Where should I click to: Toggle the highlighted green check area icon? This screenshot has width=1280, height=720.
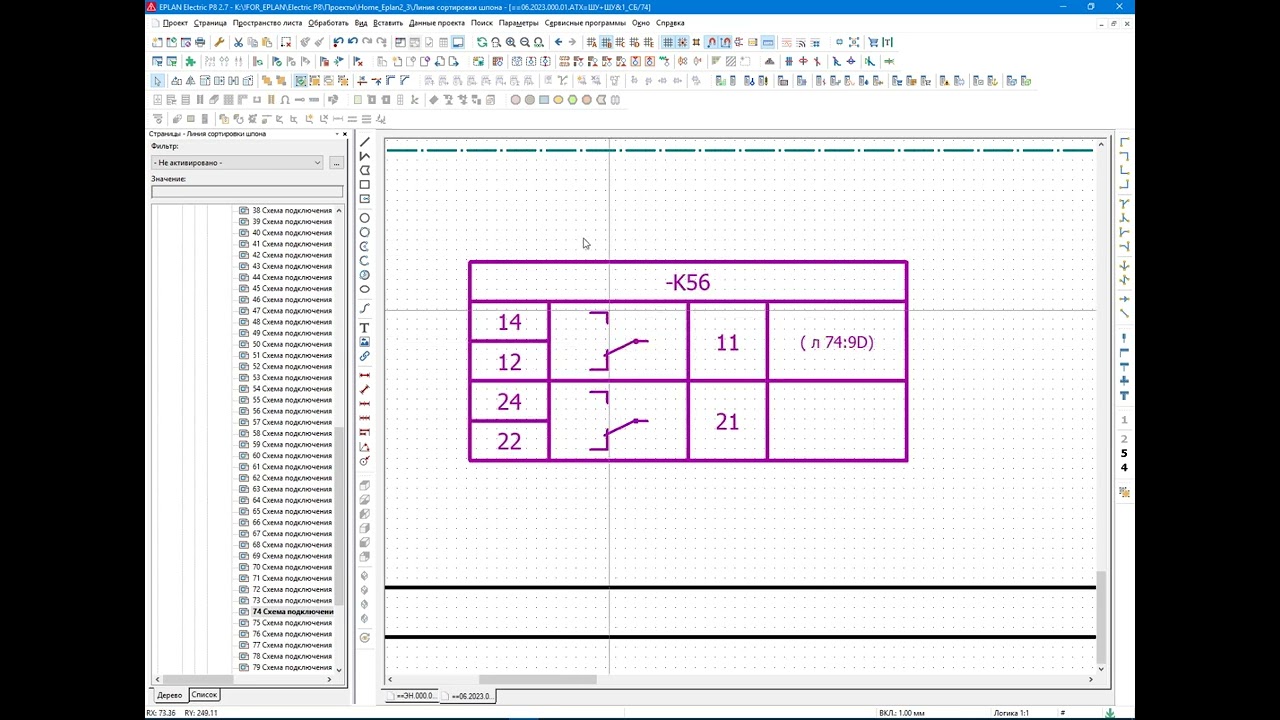pos(299,80)
